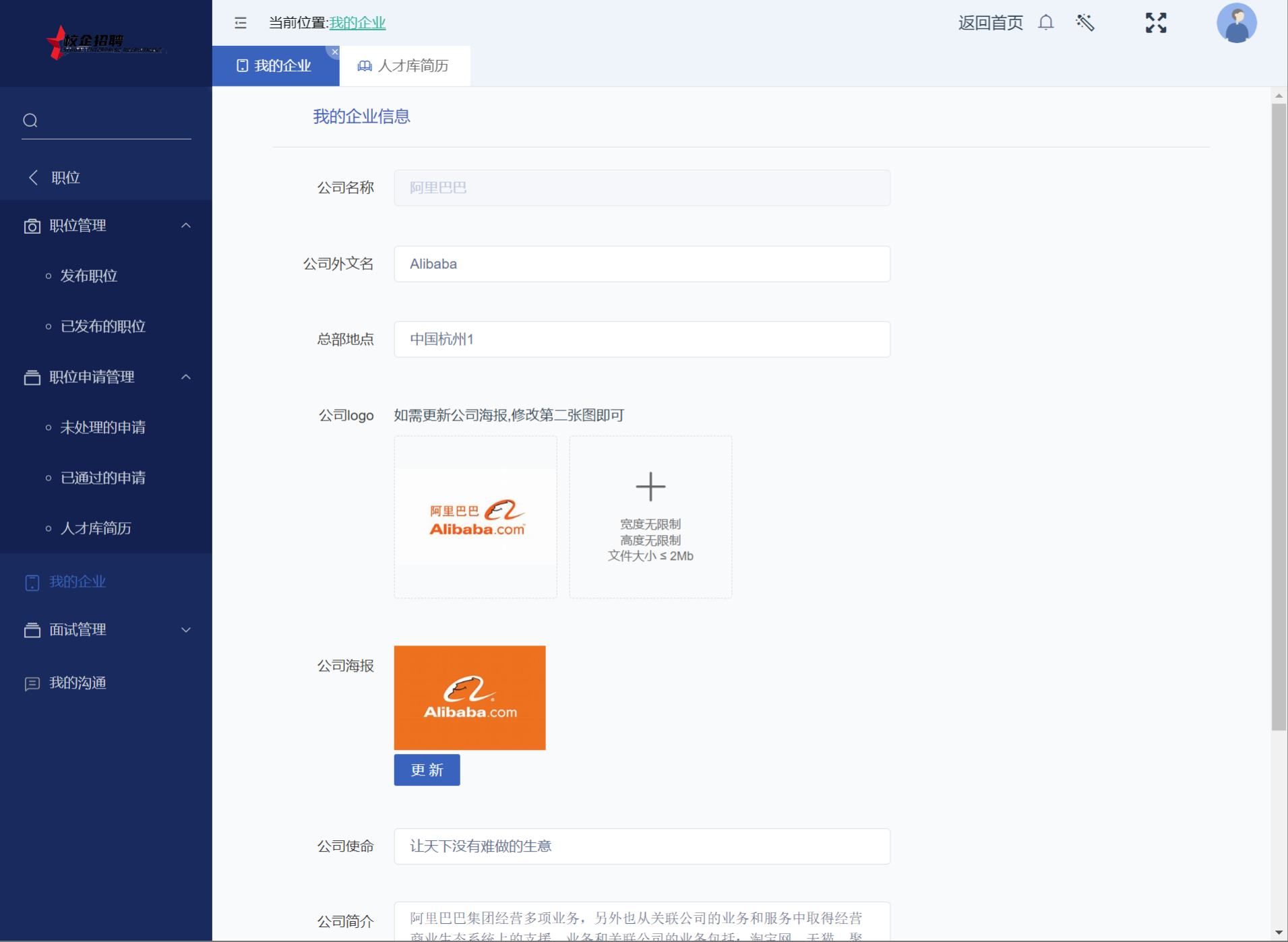Viewport: 1288px width, 942px height.
Task: Open 已发布的职位 in the sidebar
Action: click(x=103, y=327)
